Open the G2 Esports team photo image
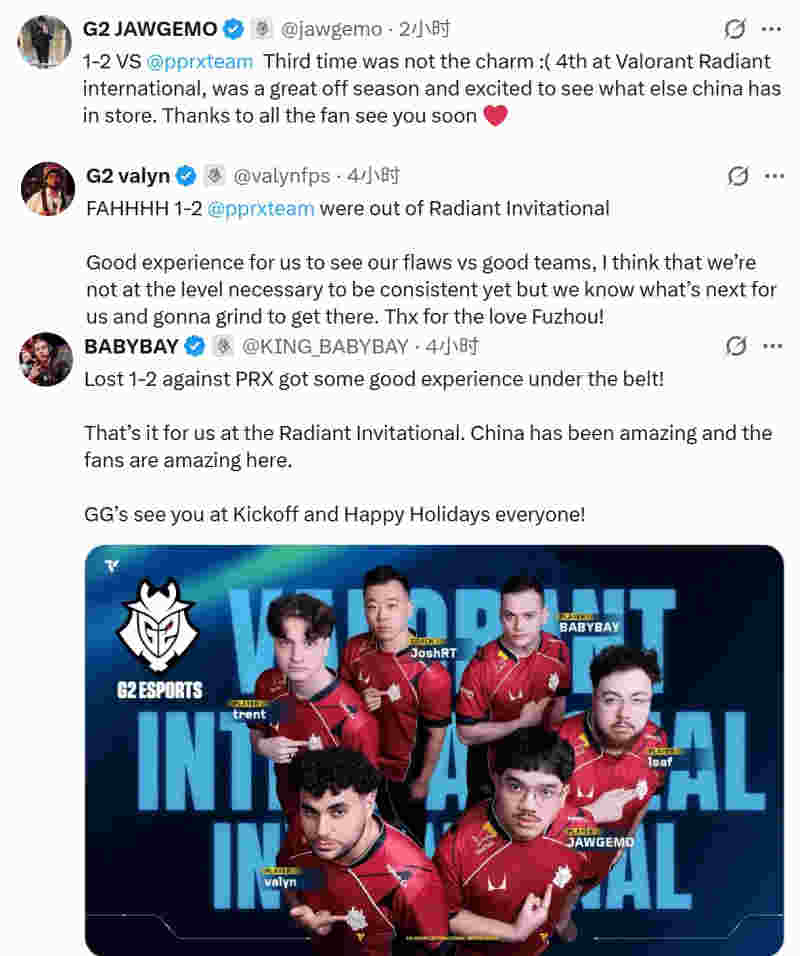The height and width of the screenshot is (956, 800). [x=434, y=750]
